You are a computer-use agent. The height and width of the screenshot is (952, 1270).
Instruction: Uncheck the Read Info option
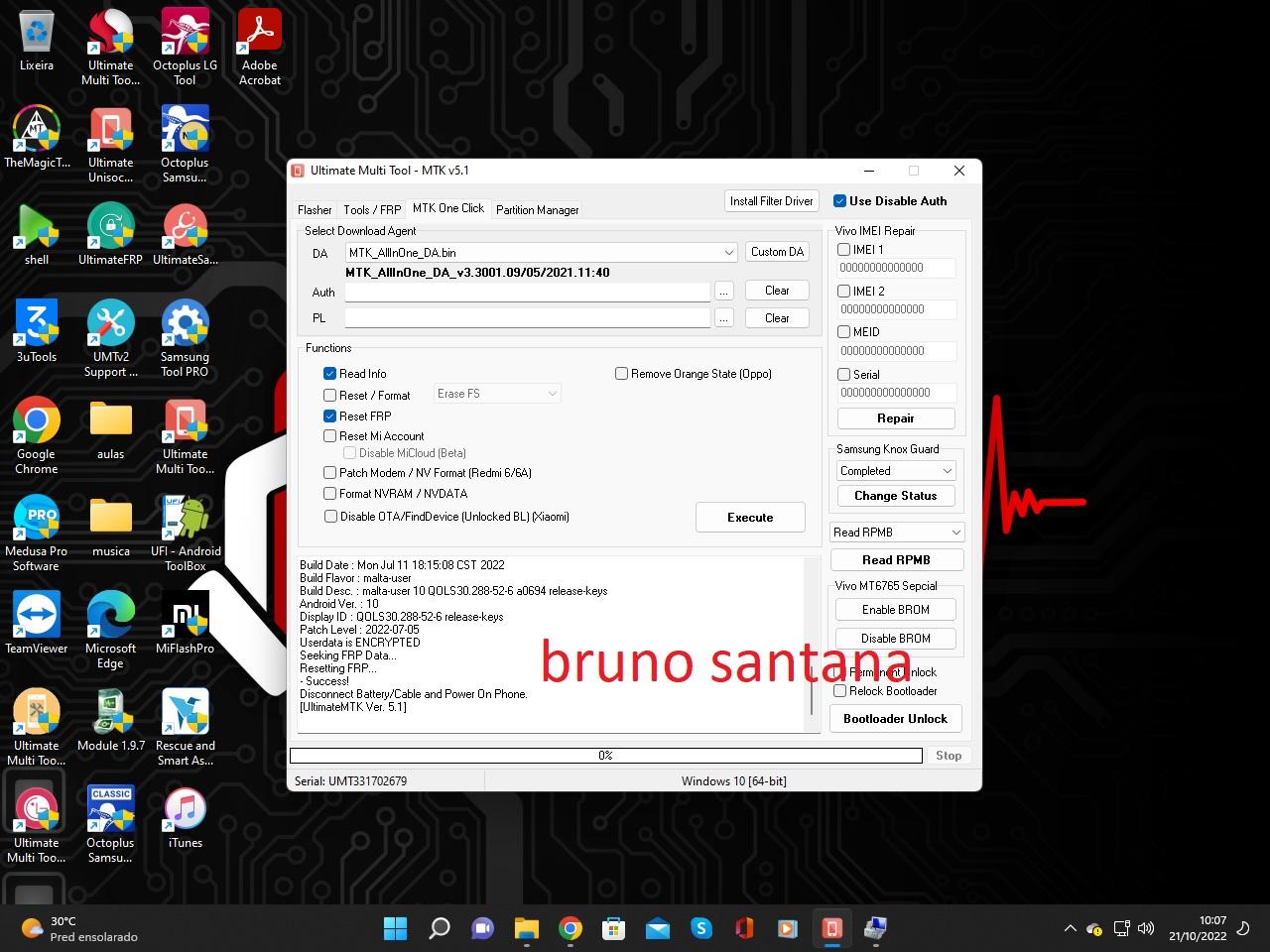(x=329, y=374)
